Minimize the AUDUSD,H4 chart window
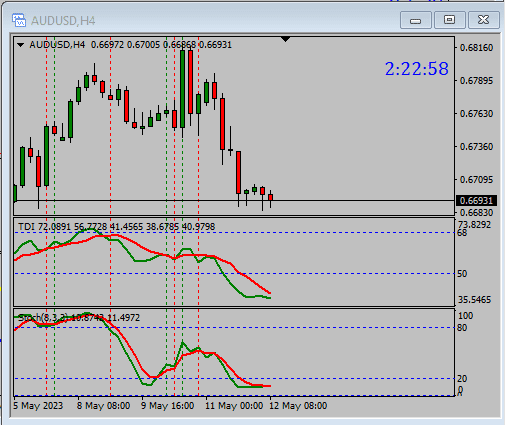The height and width of the screenshot is (425, 506). (x=416, y=20)
